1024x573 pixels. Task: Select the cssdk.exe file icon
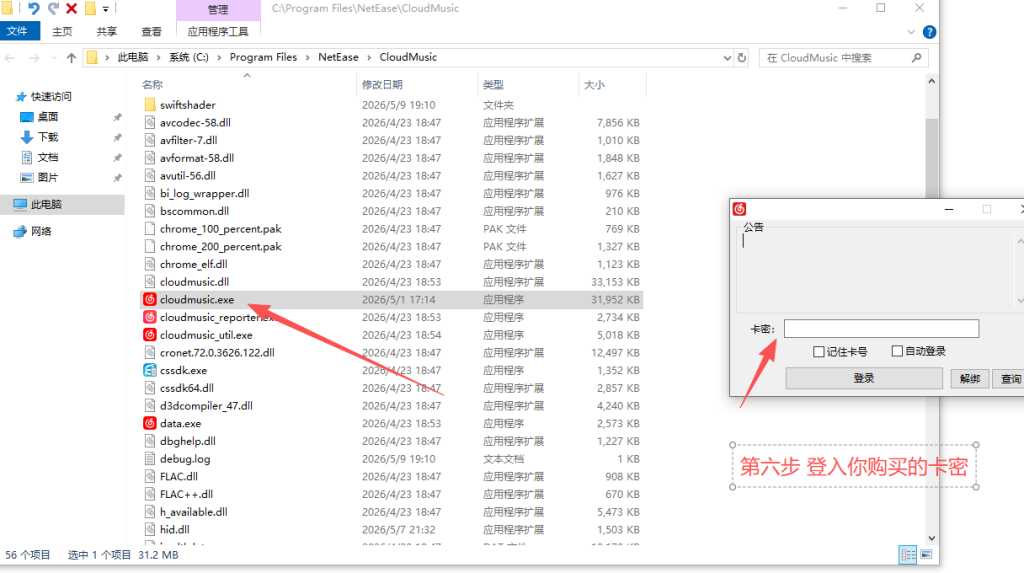pyautogui.click(x=150, y=370)
